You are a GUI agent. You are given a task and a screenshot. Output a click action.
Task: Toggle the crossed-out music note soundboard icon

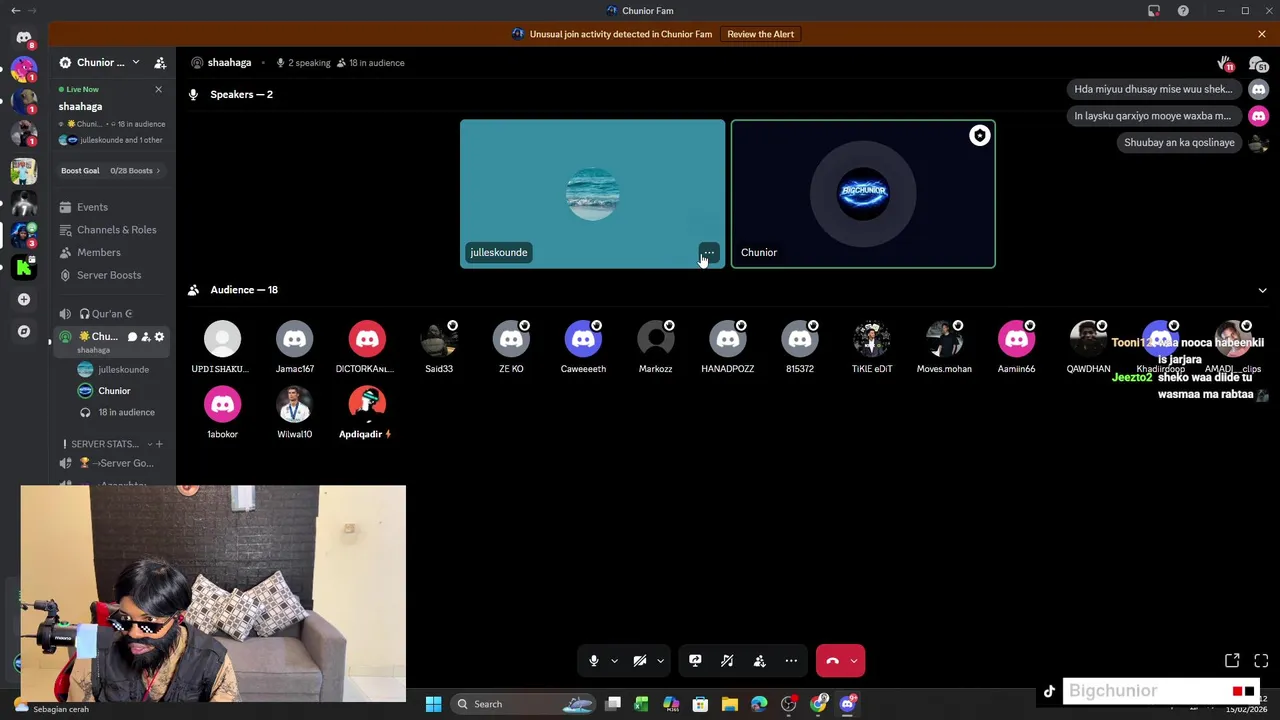(727, 661)
